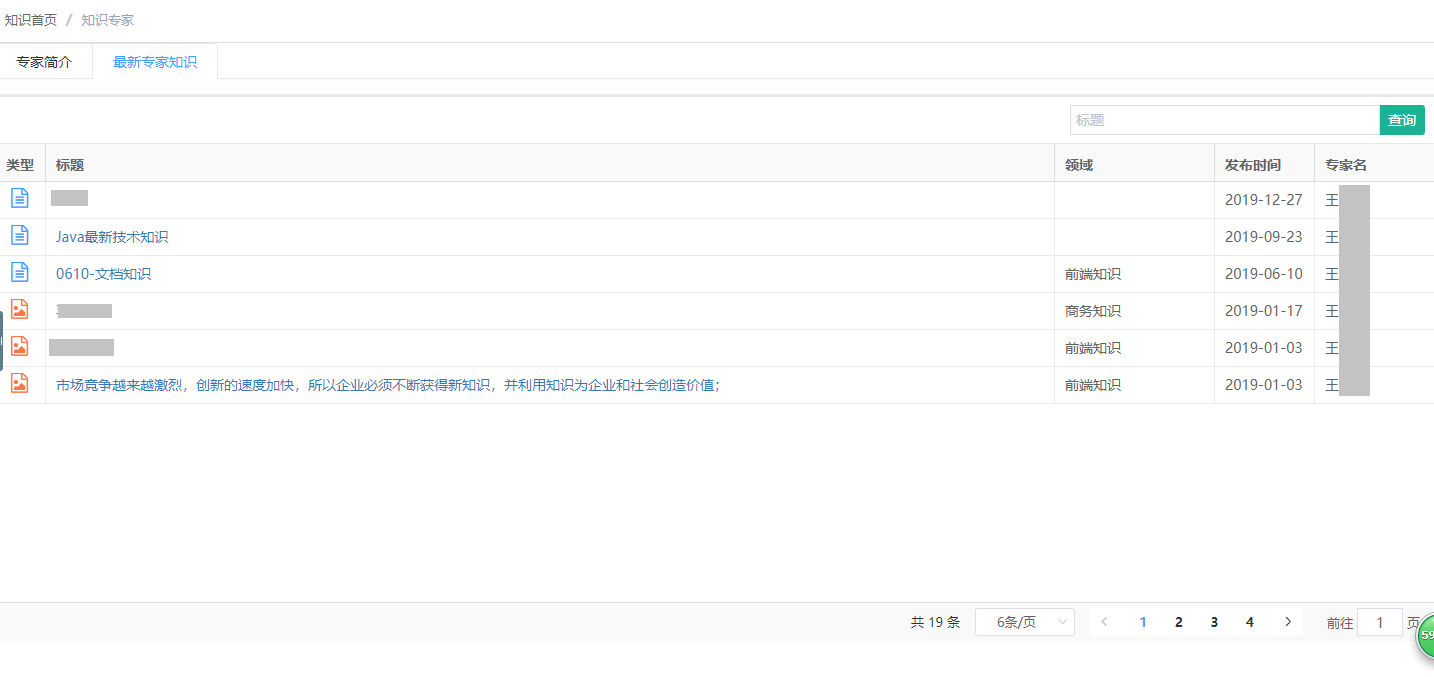Open the 0610-文档知识 title link
The width and height of the screenshot is (1434, 677).
(x=103, y=274)
